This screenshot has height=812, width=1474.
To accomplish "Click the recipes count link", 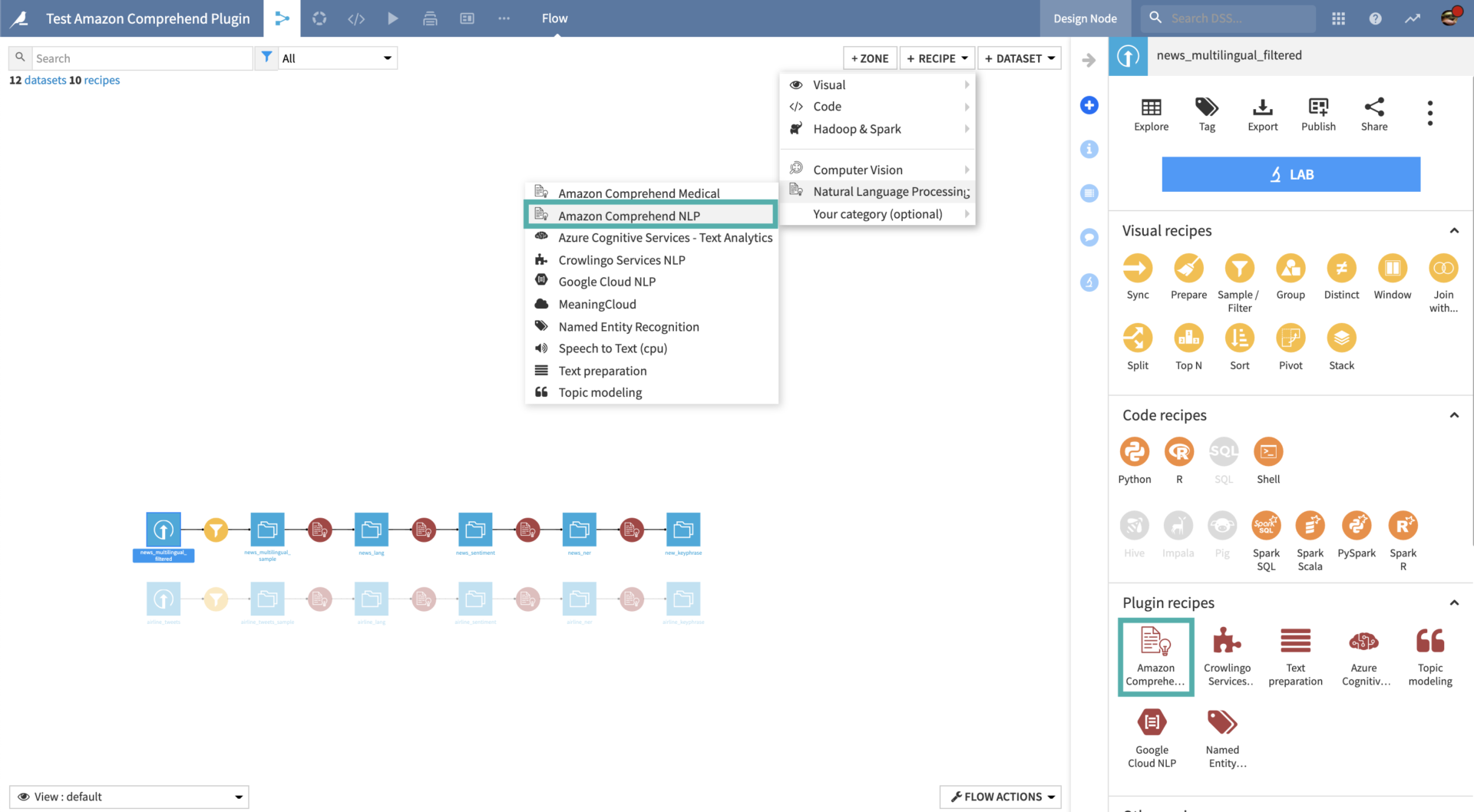I will click(x=102, y=80).
